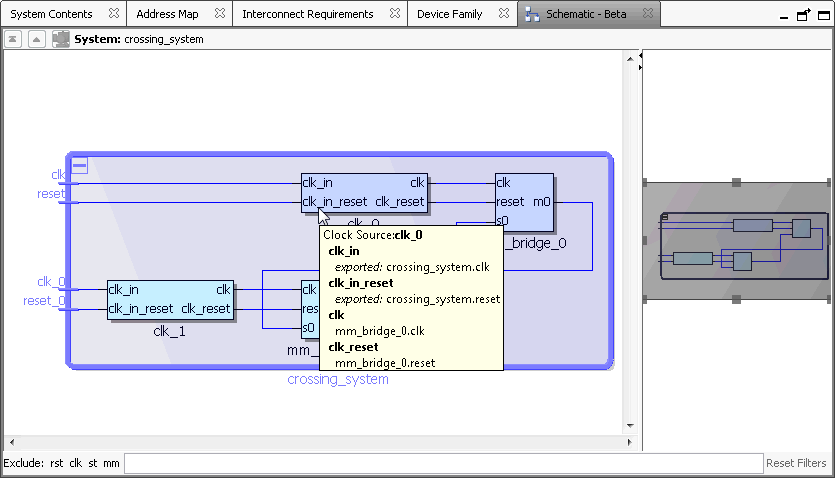
Task: Toggle the clk exclude filter
Action: pyautogui.click(x=76, y=463)
